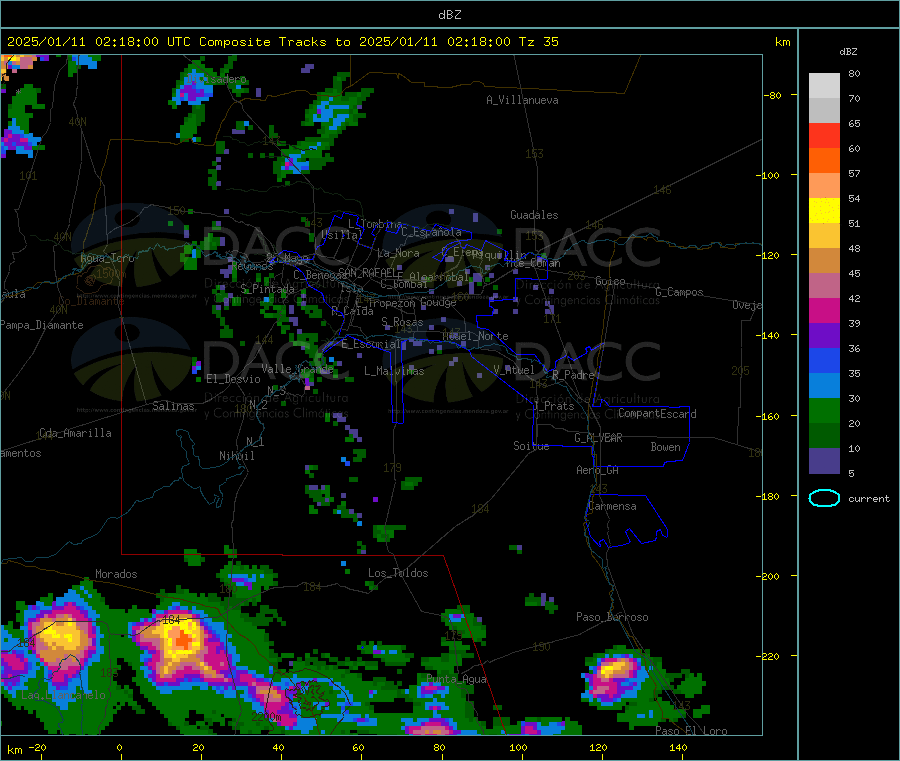
Task: Click the 'S_Pintada' label
Action: [267, 289]
